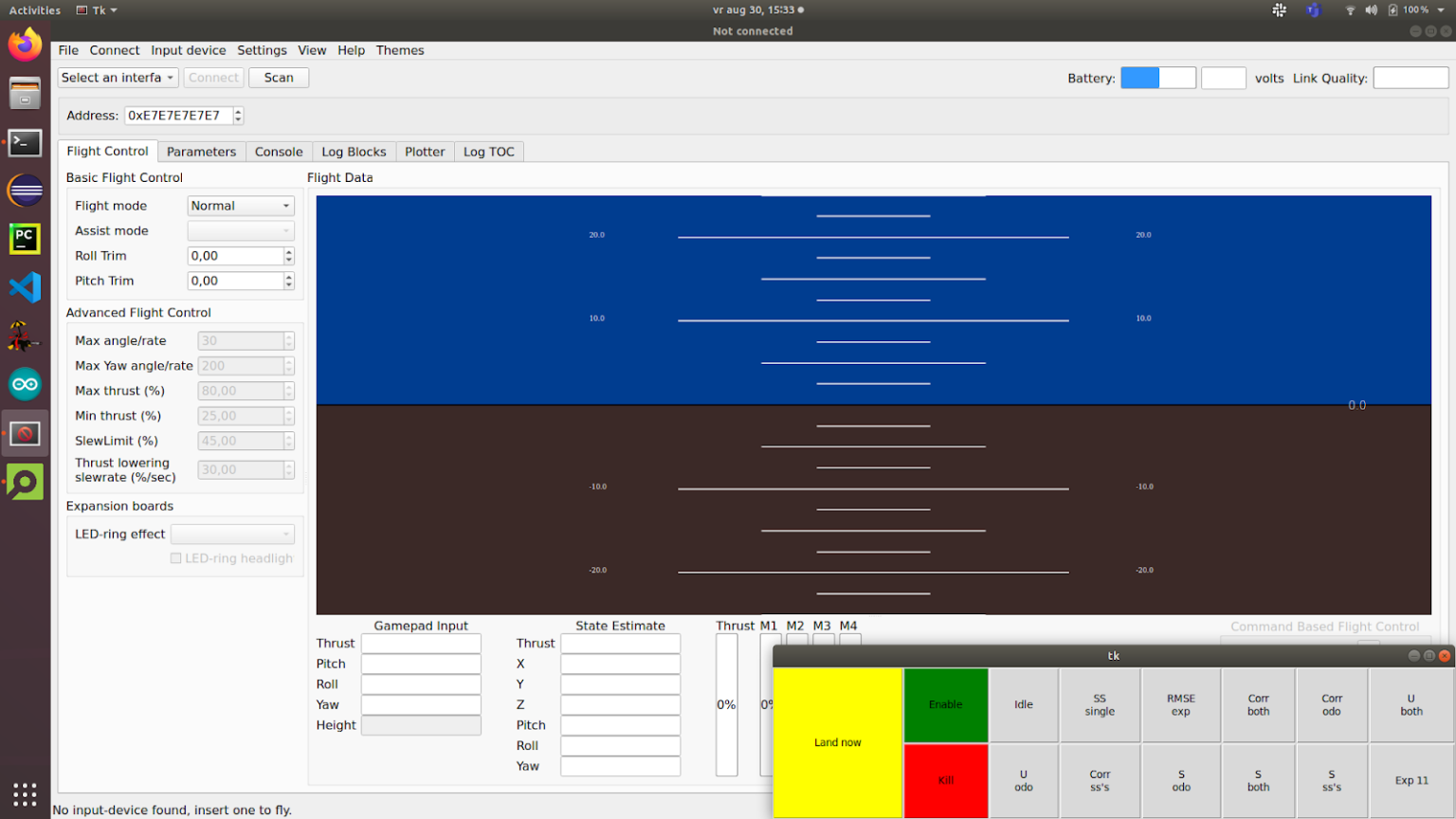The image size is (1456, 819).
Task: Open Firefox from the dock
Action: tap(26, 45)
